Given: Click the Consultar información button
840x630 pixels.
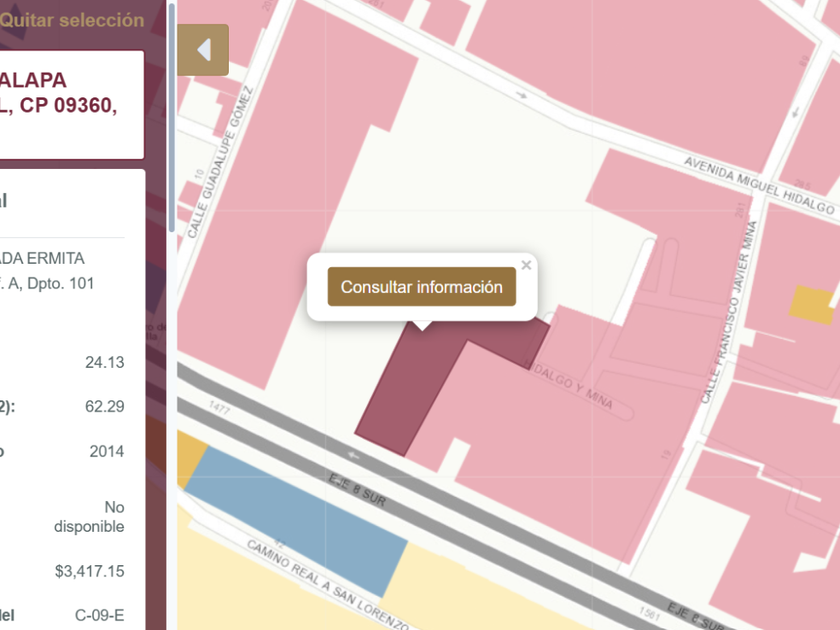Looking at the screenshot, I should [421, 287].
